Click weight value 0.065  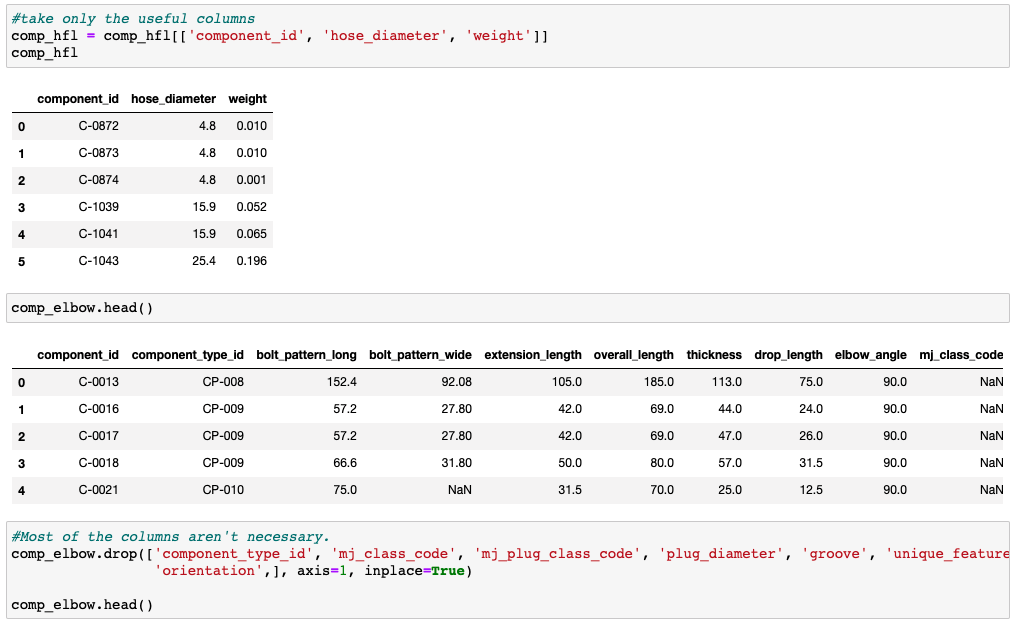[x=252, y=234]
